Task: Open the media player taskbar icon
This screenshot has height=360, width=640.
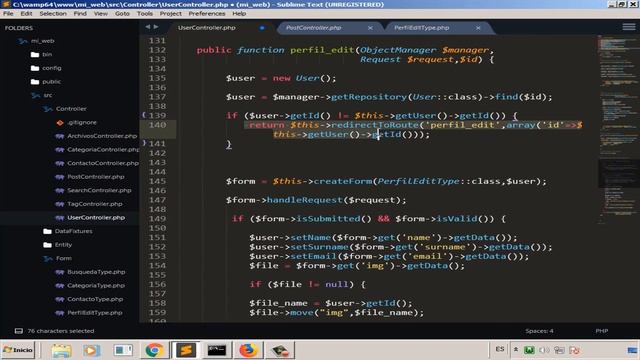Action: point(91,350)
